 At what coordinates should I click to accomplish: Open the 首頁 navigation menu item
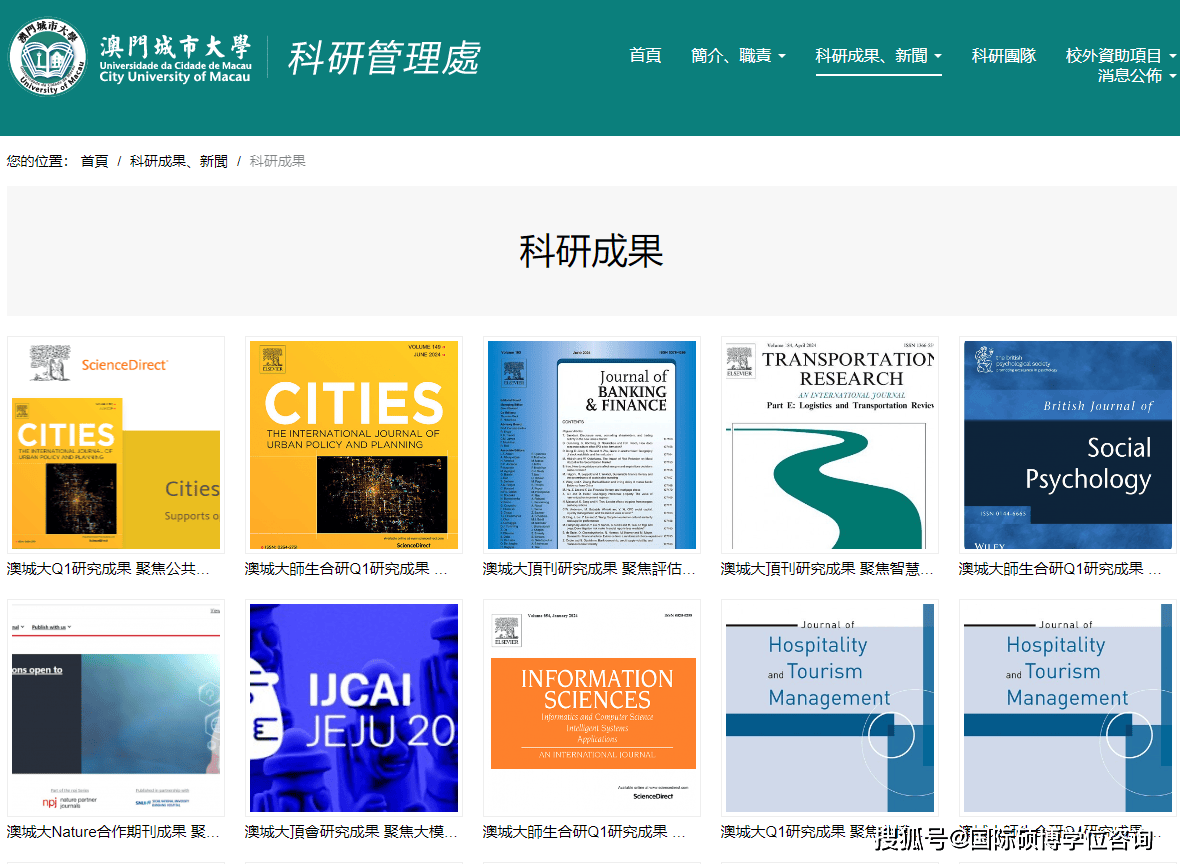click(x=645, y=56)
